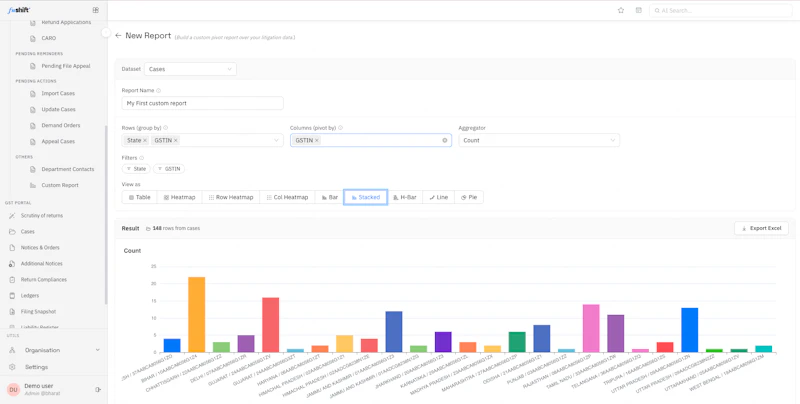
Task: Click the logout icon next to Demo user
Action: point(98,390)
